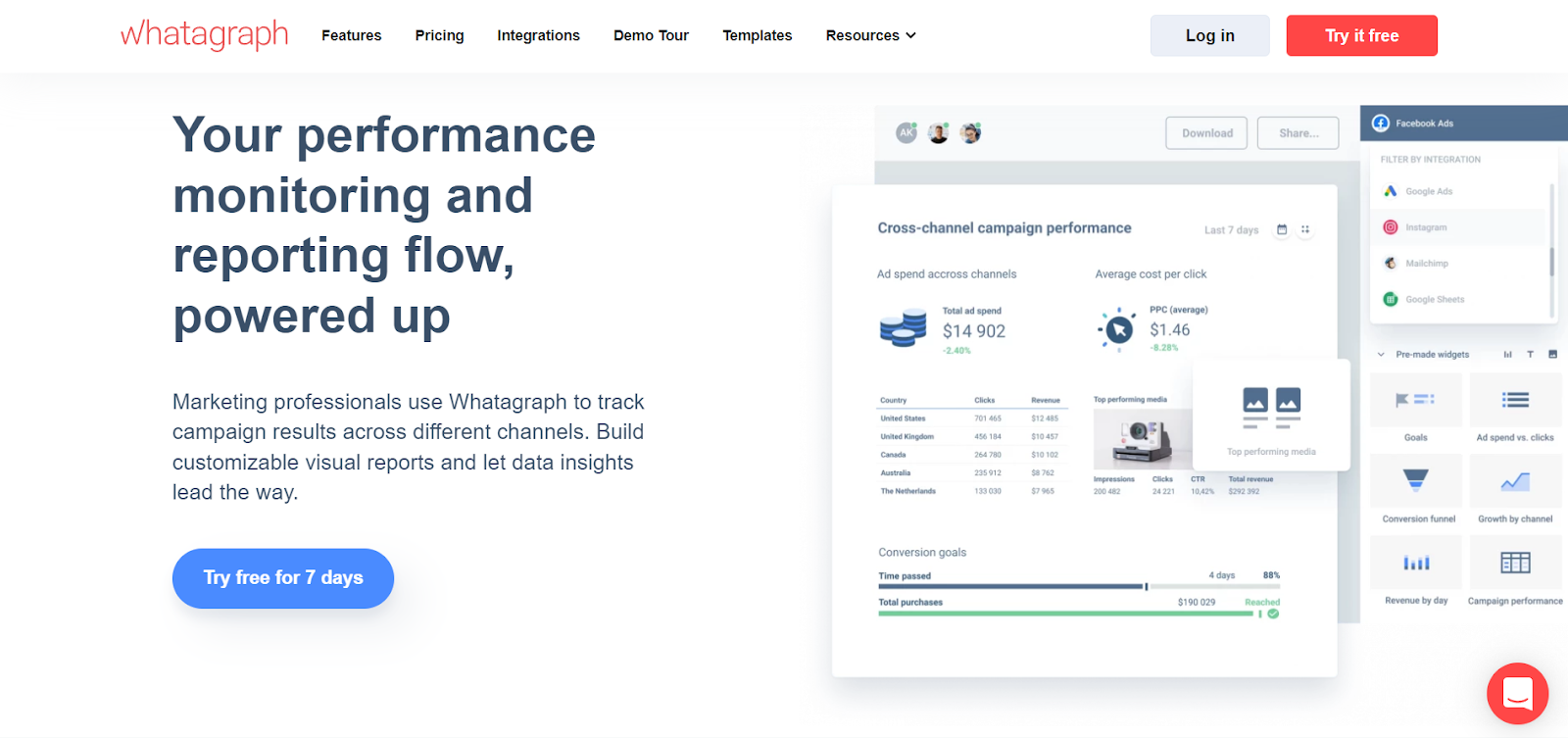
Task: Click the Conversion goals heading
Action: (922, 553)
